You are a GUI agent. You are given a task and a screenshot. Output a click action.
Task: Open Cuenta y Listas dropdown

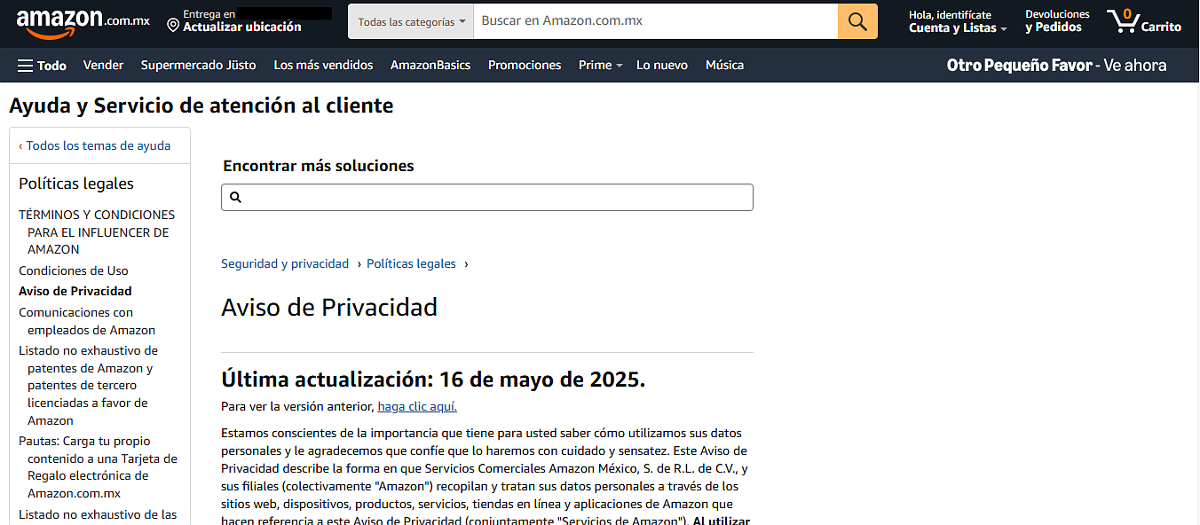click(957, 21)
